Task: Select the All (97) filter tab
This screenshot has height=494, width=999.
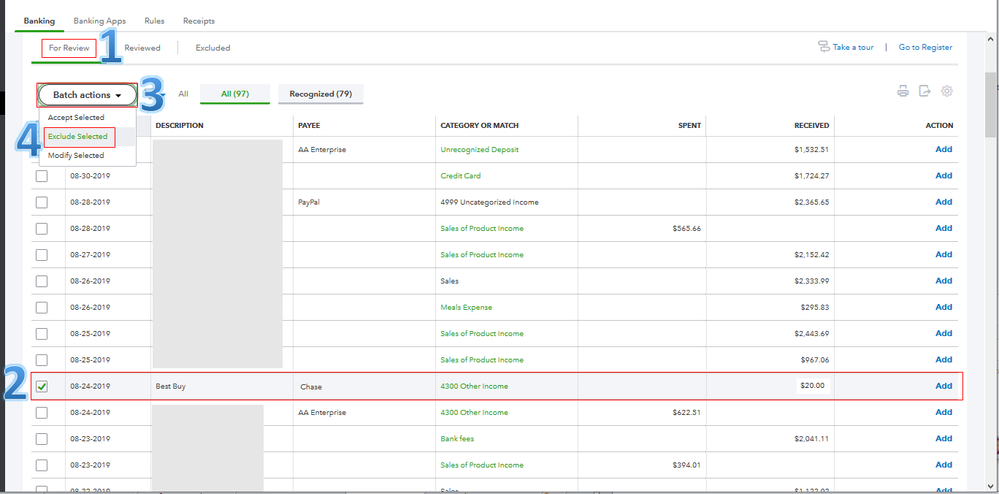Action: point(235,94)
